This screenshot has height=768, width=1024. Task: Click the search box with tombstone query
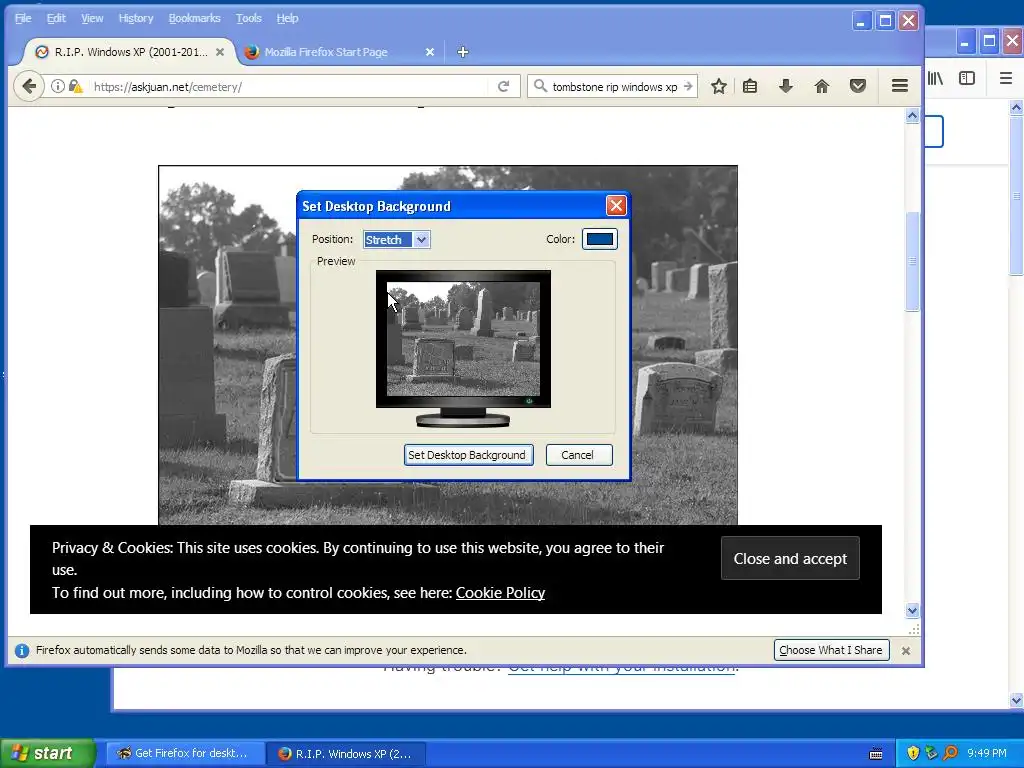[x=614, y=86]
